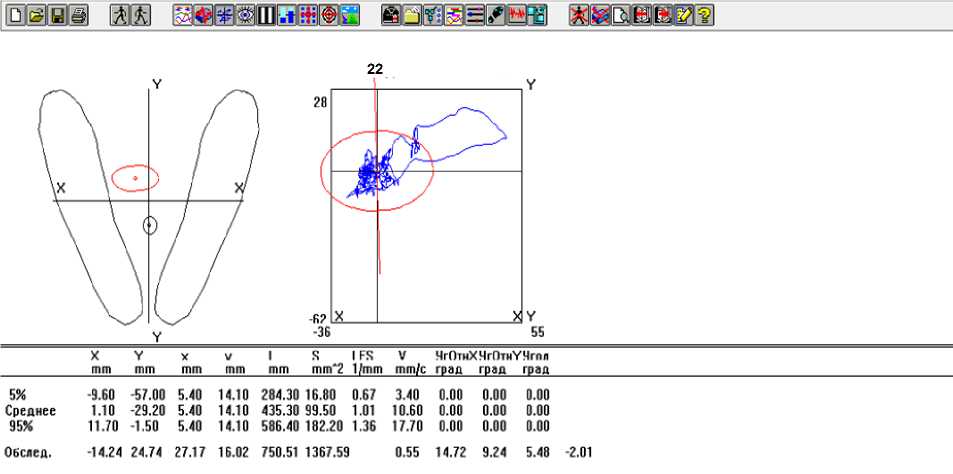
Task: Open the colored wavy-lines graph icon
Action: click(182, 15)
